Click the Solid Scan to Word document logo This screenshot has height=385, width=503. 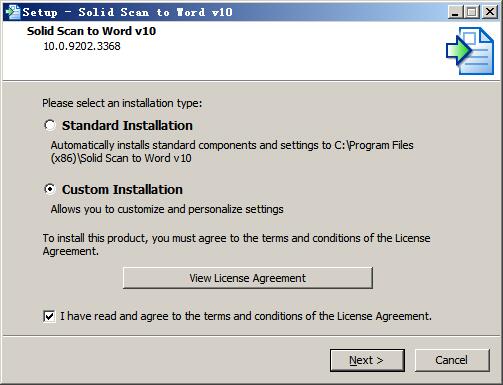[470, 51]
